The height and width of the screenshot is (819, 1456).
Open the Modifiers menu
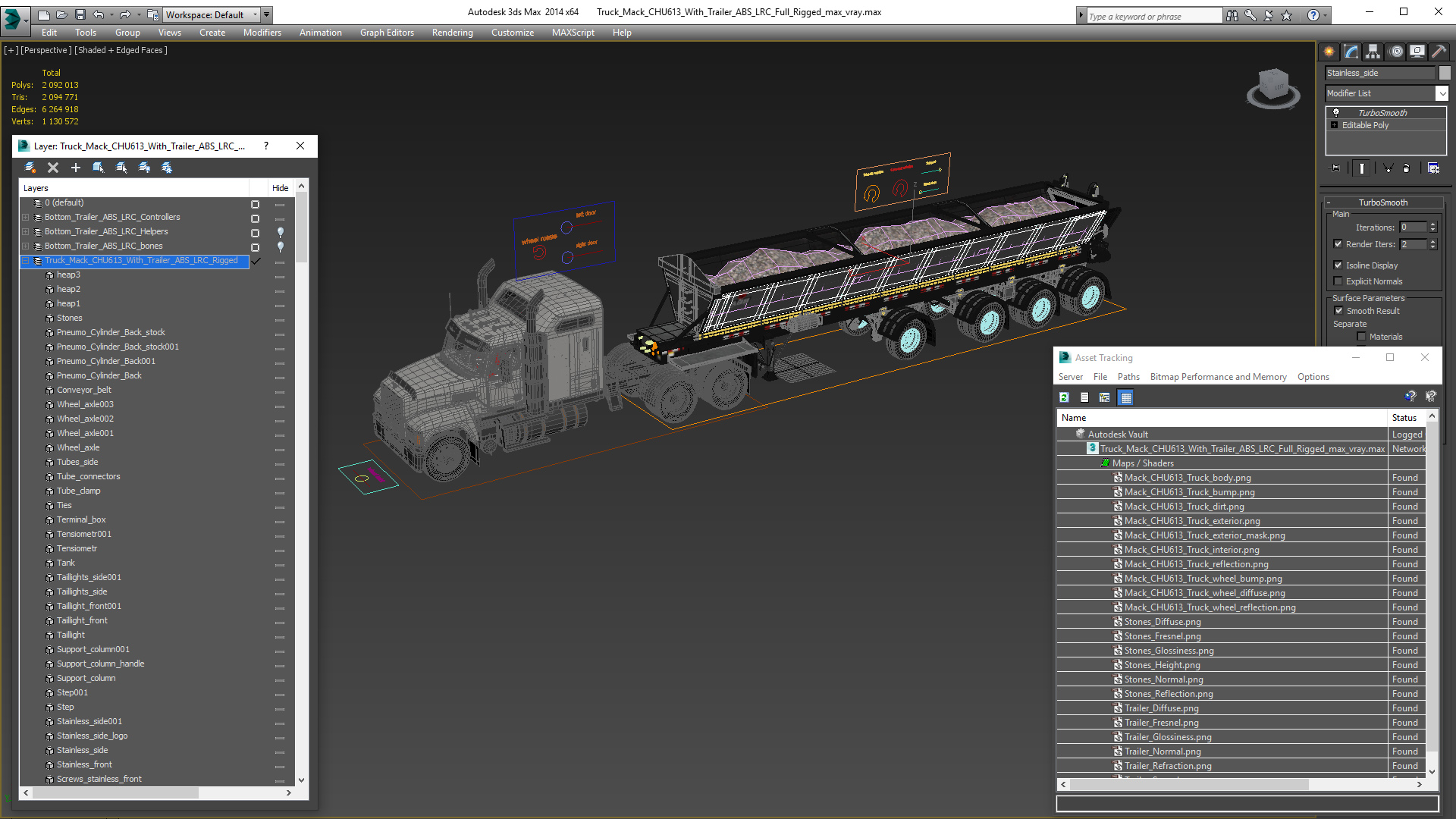262,33
